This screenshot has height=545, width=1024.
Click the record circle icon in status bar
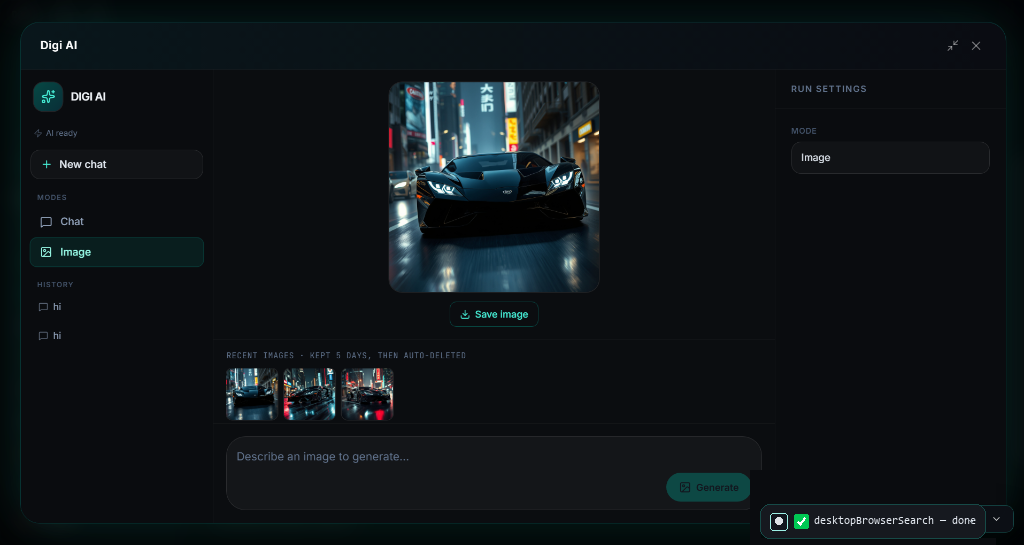(x=778, y=521)
